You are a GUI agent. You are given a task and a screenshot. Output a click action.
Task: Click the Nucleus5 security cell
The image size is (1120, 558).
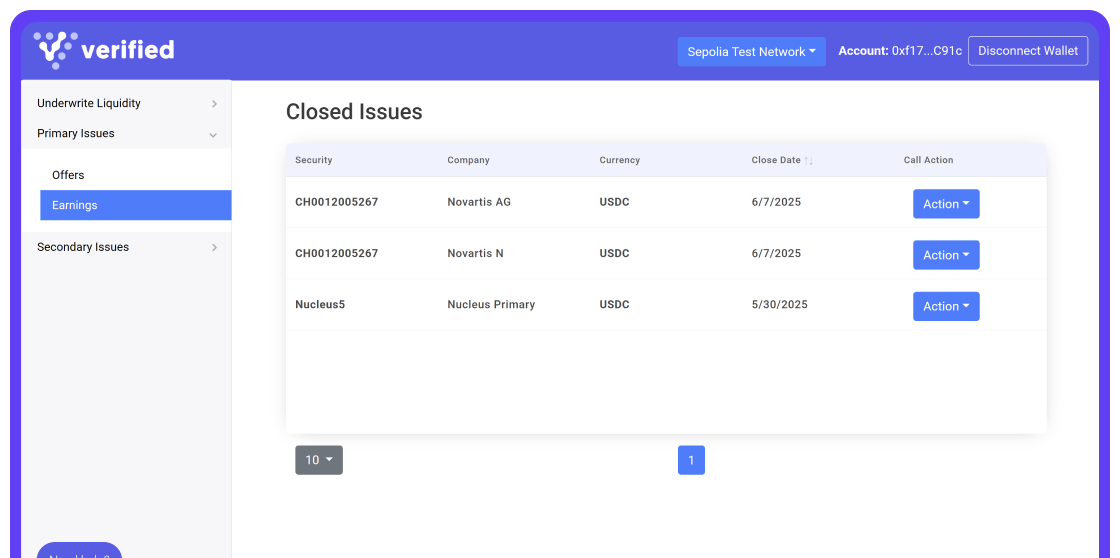pyautogui.click(x=320, y=304)
